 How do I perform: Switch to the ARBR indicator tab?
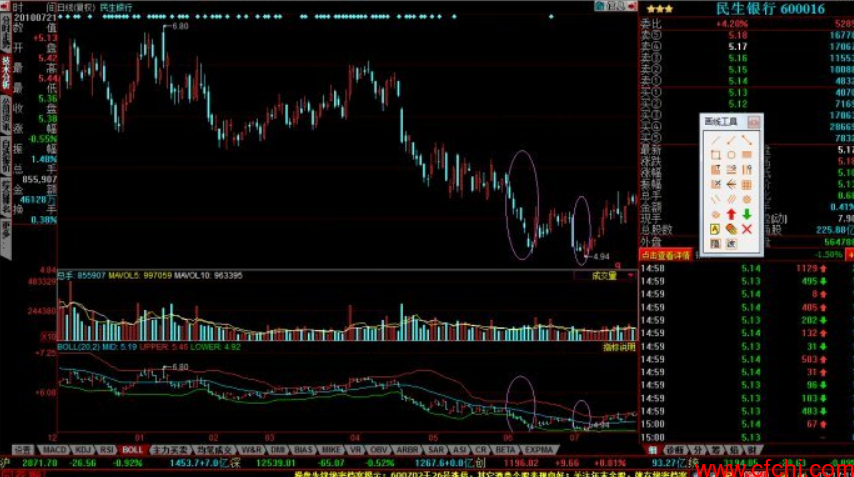[407, 450]
